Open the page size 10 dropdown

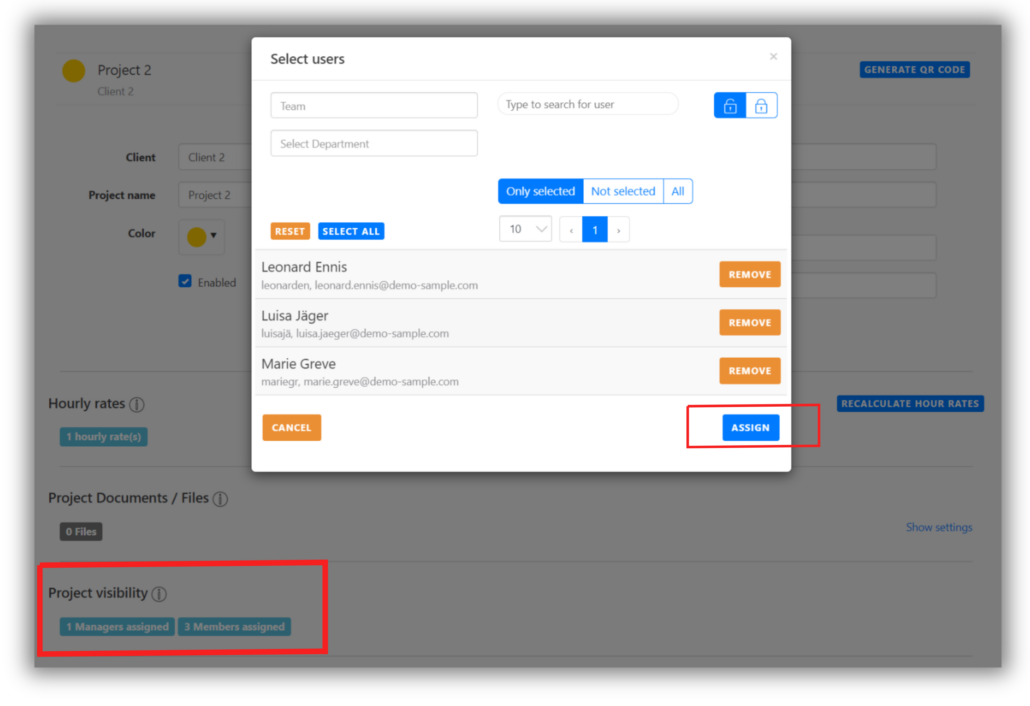[525, 230]
